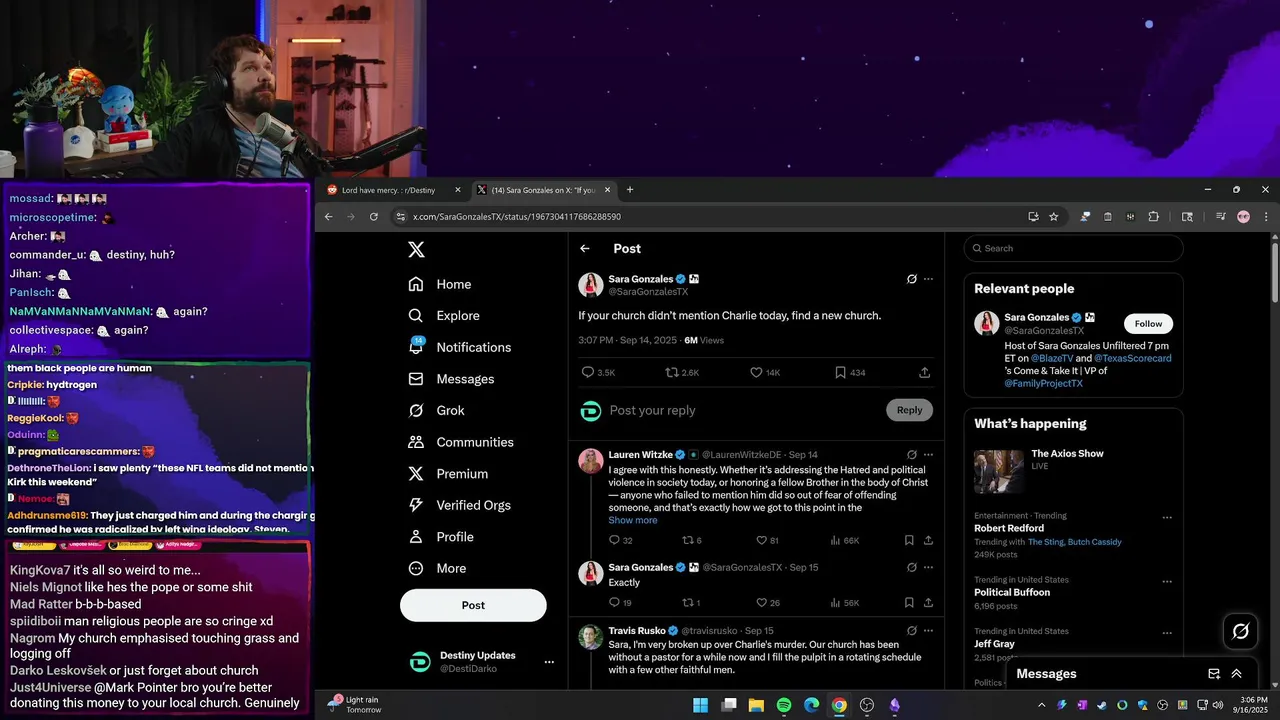
Task: Show hidden system tray icons
Action: coord(1041,705)
